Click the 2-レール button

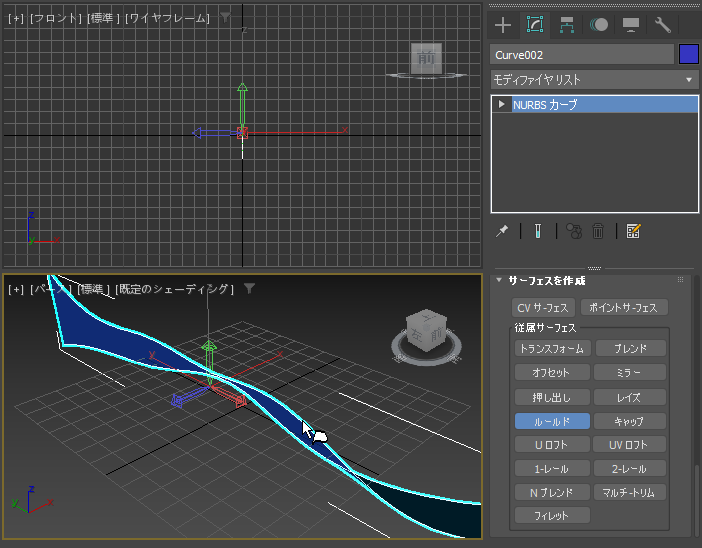(x=629, y=469)
